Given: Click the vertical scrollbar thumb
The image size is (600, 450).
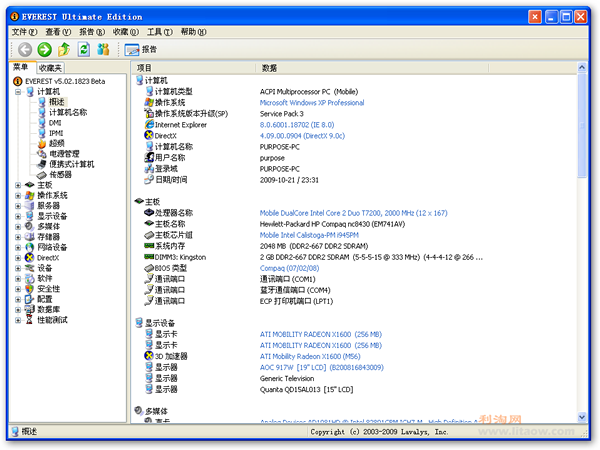Looking at the screenshot, I should tap(582, 126).
